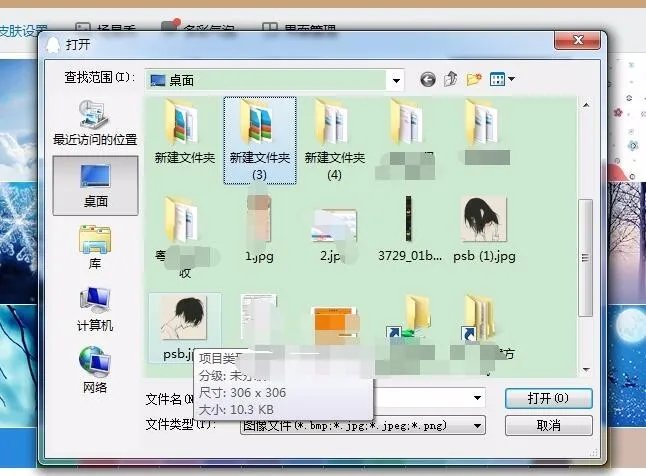The image size is (646, 476).
Task: Go up one folder level
Action: point(451,78)
